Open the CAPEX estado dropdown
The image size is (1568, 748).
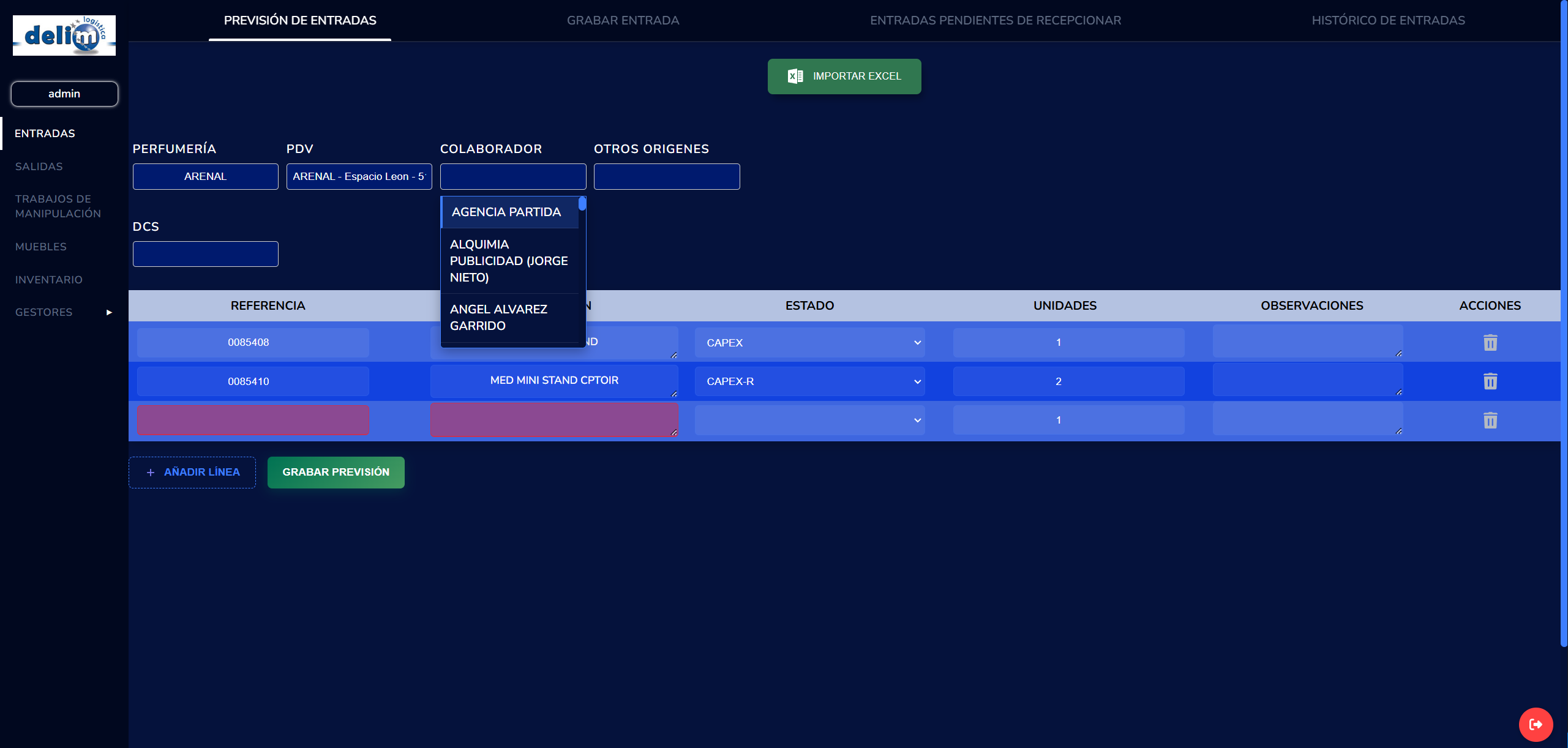[x=809, y=343]
